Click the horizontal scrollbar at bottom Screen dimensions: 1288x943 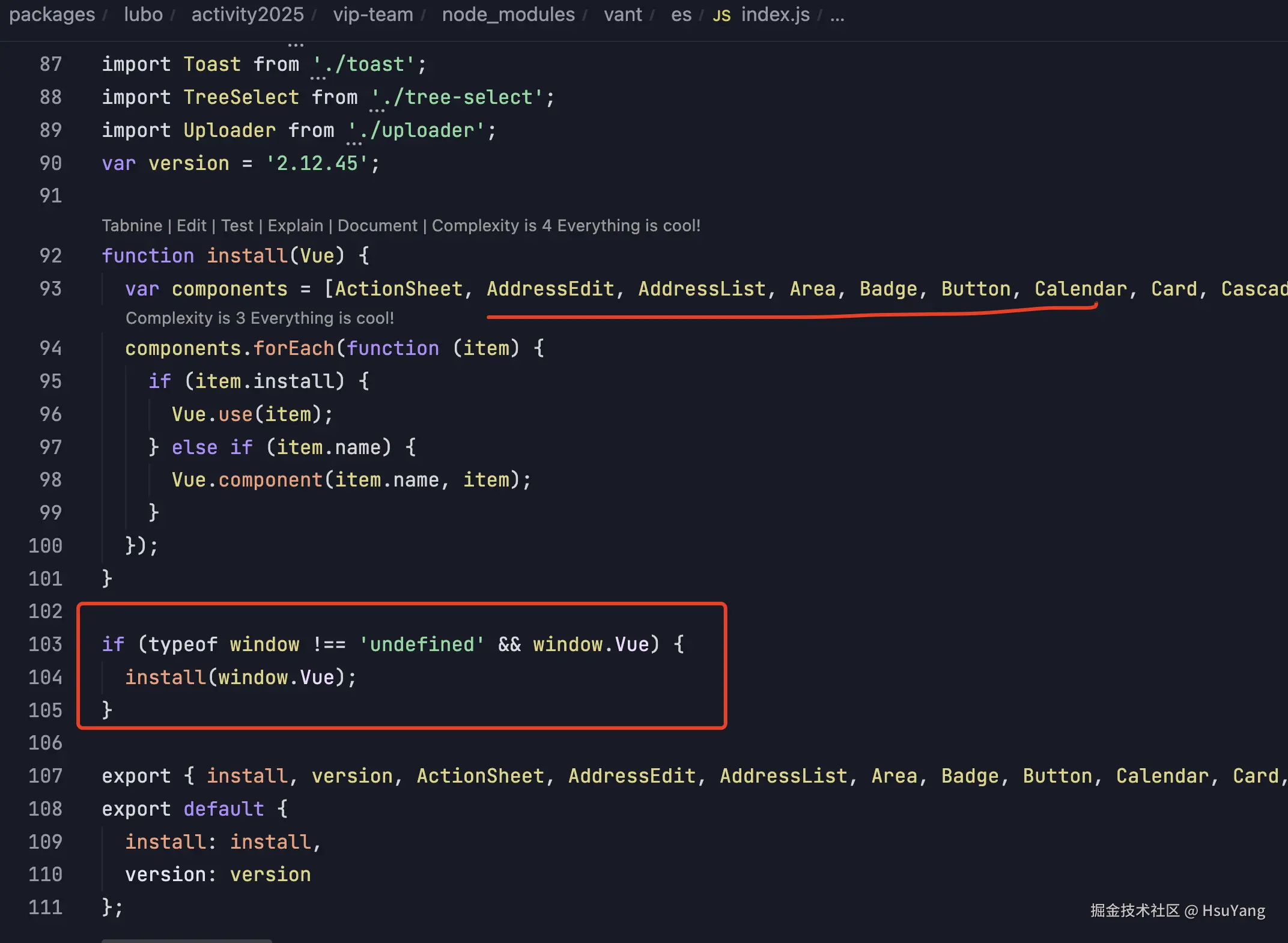pos(186,940)
